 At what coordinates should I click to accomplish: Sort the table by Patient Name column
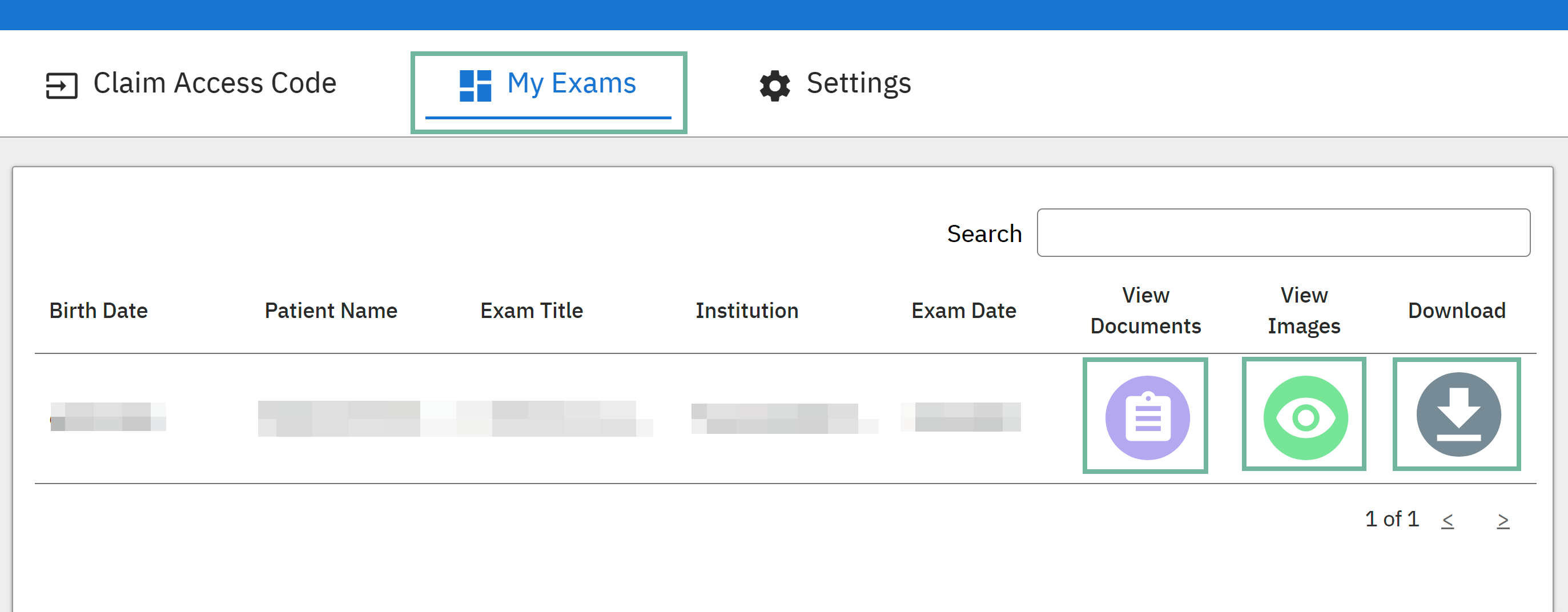coord(331,310)
